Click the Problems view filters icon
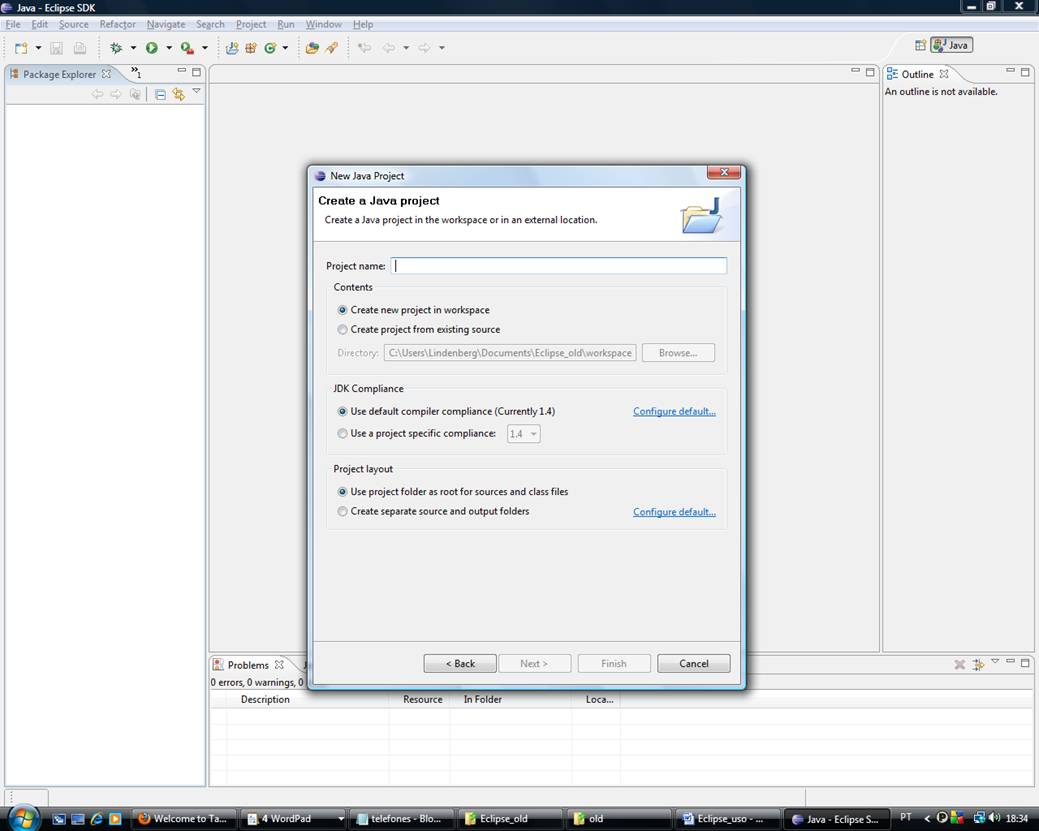 (978, 664)
